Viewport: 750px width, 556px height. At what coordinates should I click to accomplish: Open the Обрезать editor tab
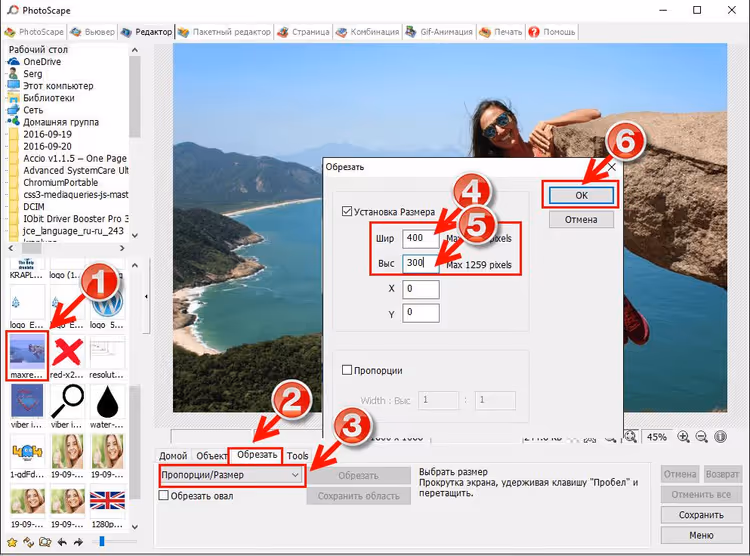point(256,455)
